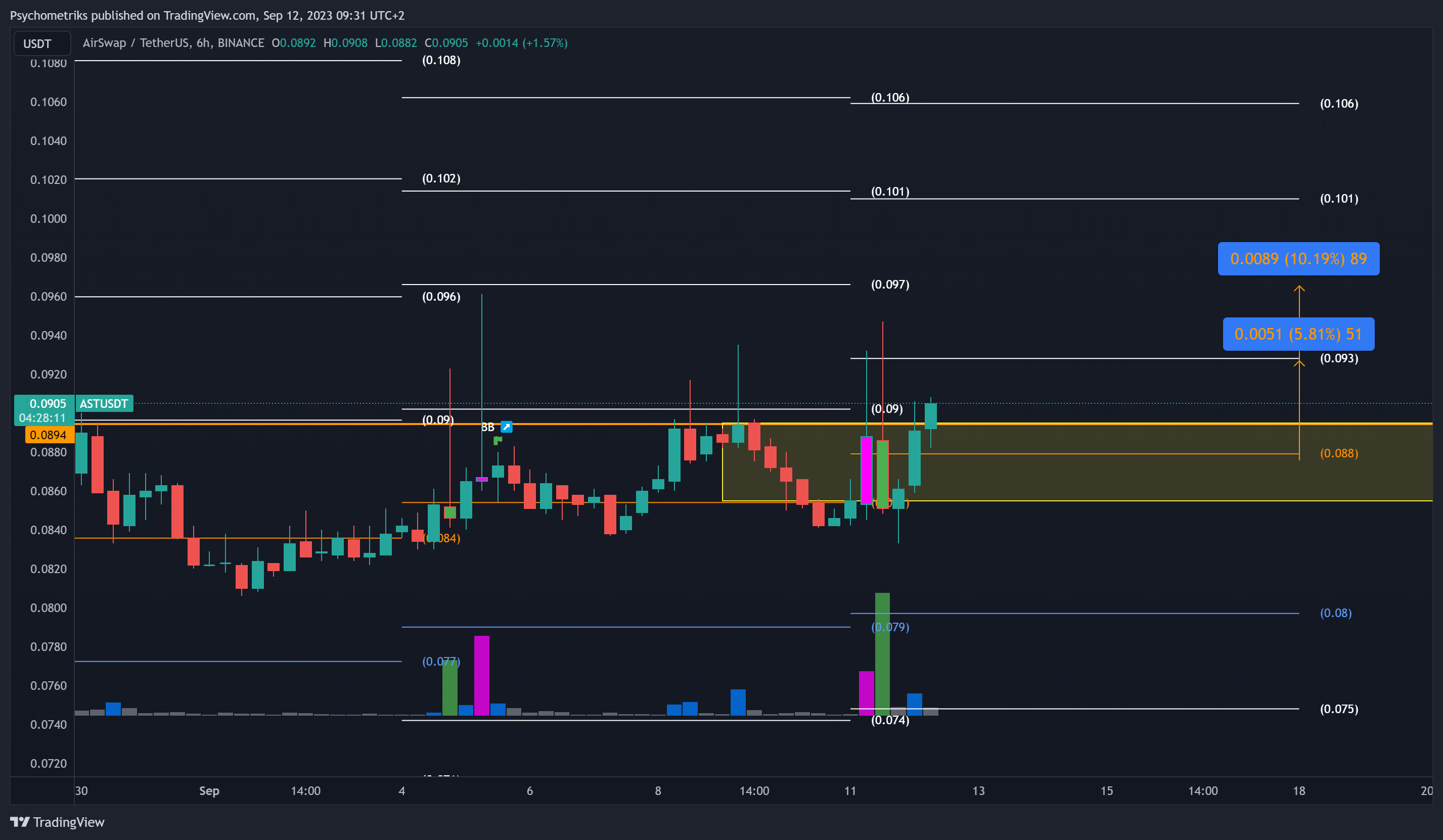Click the (0.075) level label
The image size is (1443, 840).
(x=1339, y=709)
